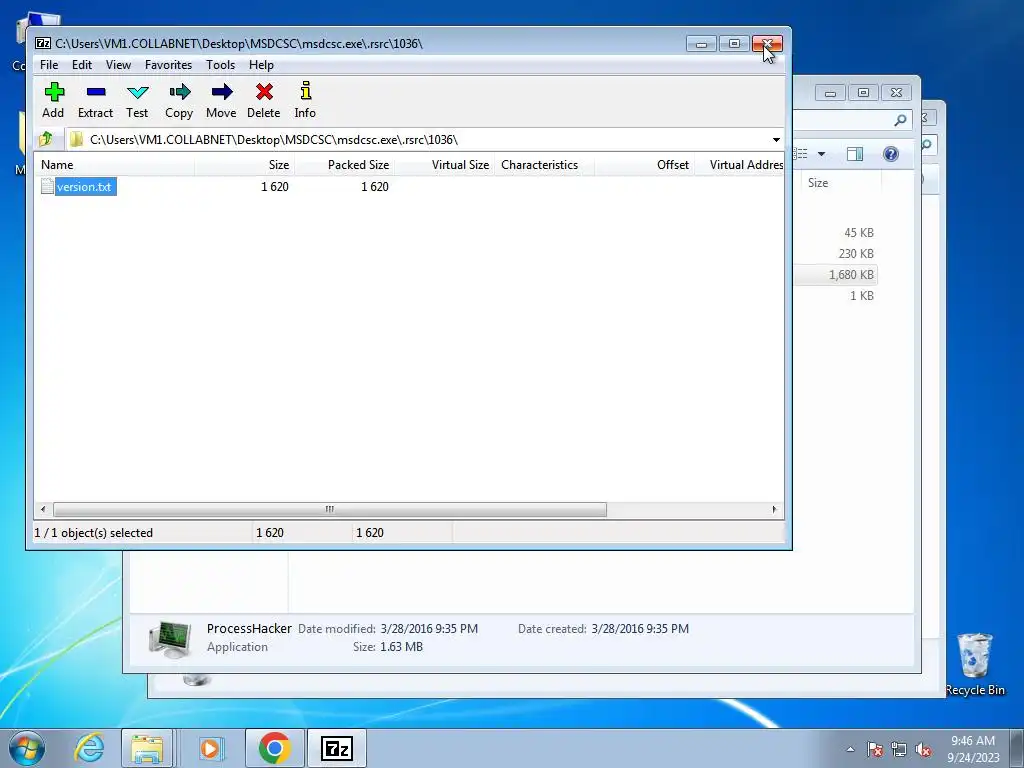Sort by the Name column header

(114, 165)
